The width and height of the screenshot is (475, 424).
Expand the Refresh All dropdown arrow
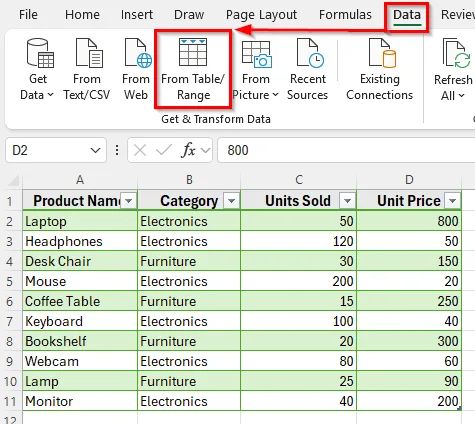[x=461, y=96]
